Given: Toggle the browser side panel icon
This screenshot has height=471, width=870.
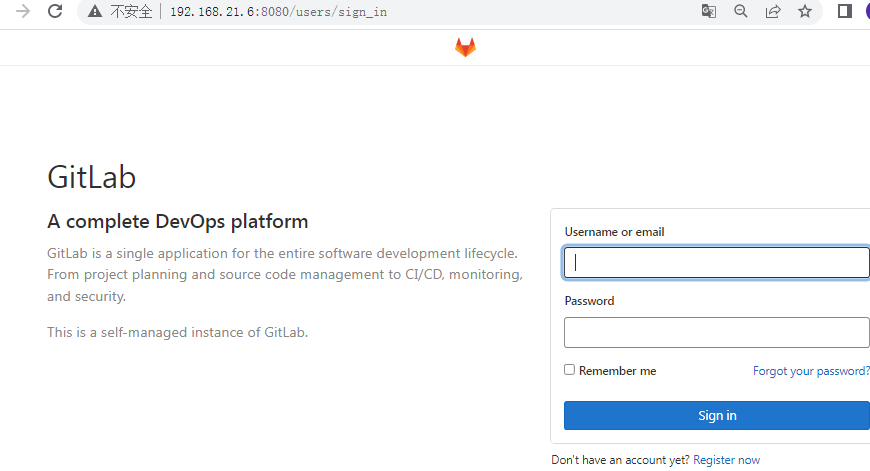Looking at the screenshot, I should [844, 11].
